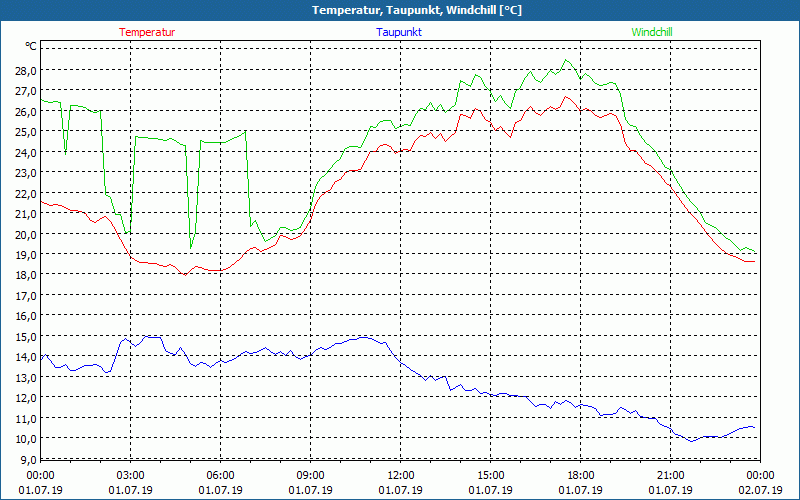Click the green Windchill peak near 17:30
The height and width of the screenshot is (500, 800).
click(x=565, y=60)
